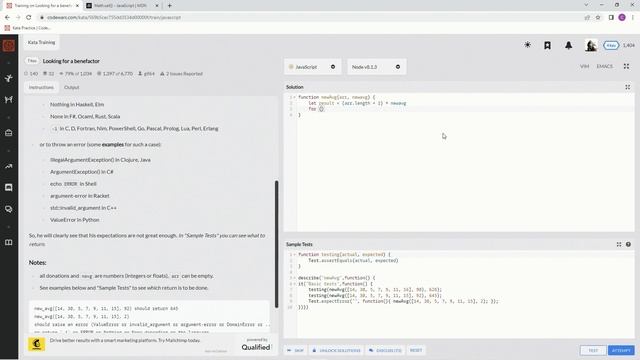640x360 pixels.
Task: Click the browser address bar
Action: pos(310,18)
